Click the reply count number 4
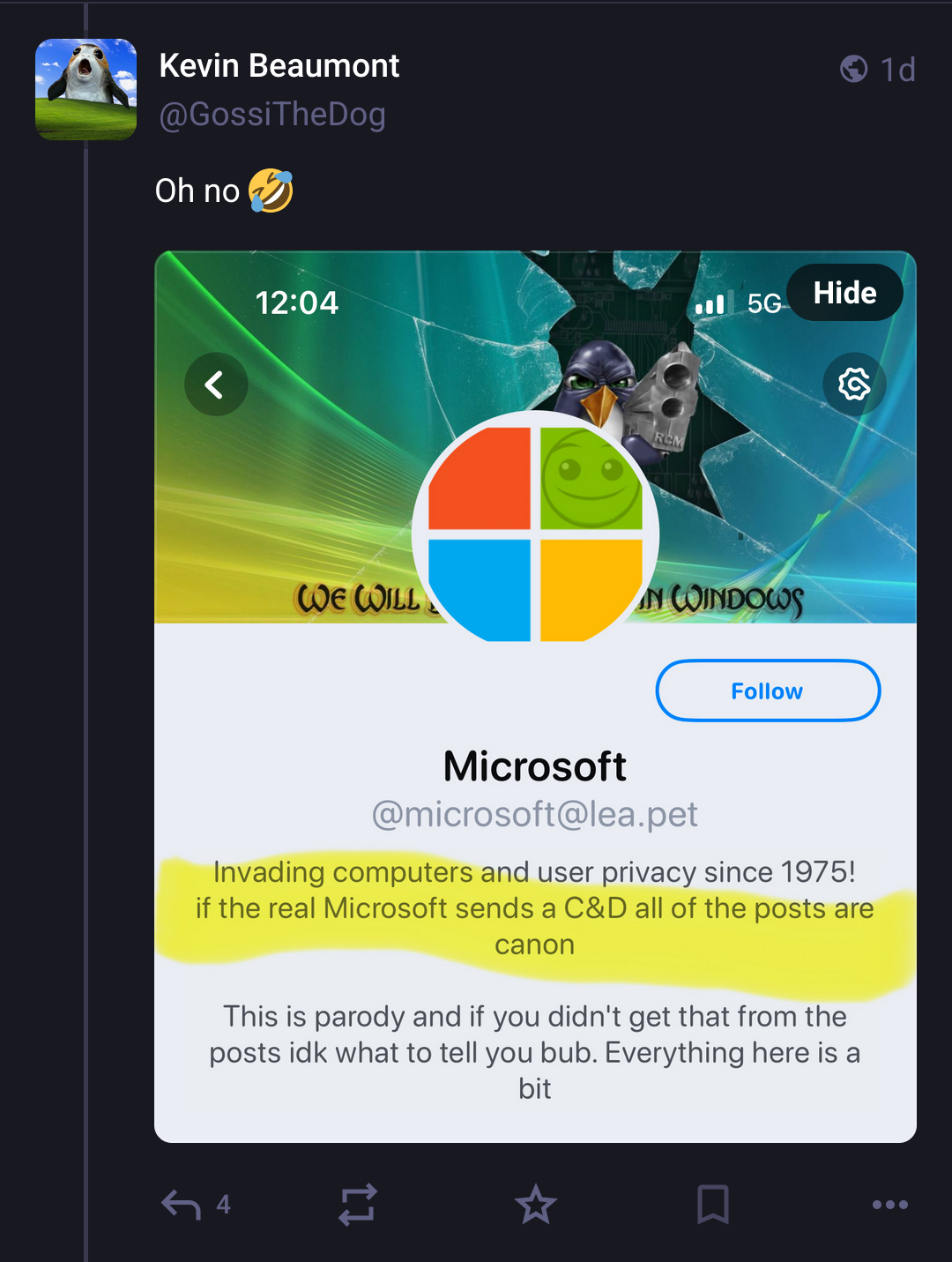Viewport: 952px width, 1262px height. pos(224,1205)
